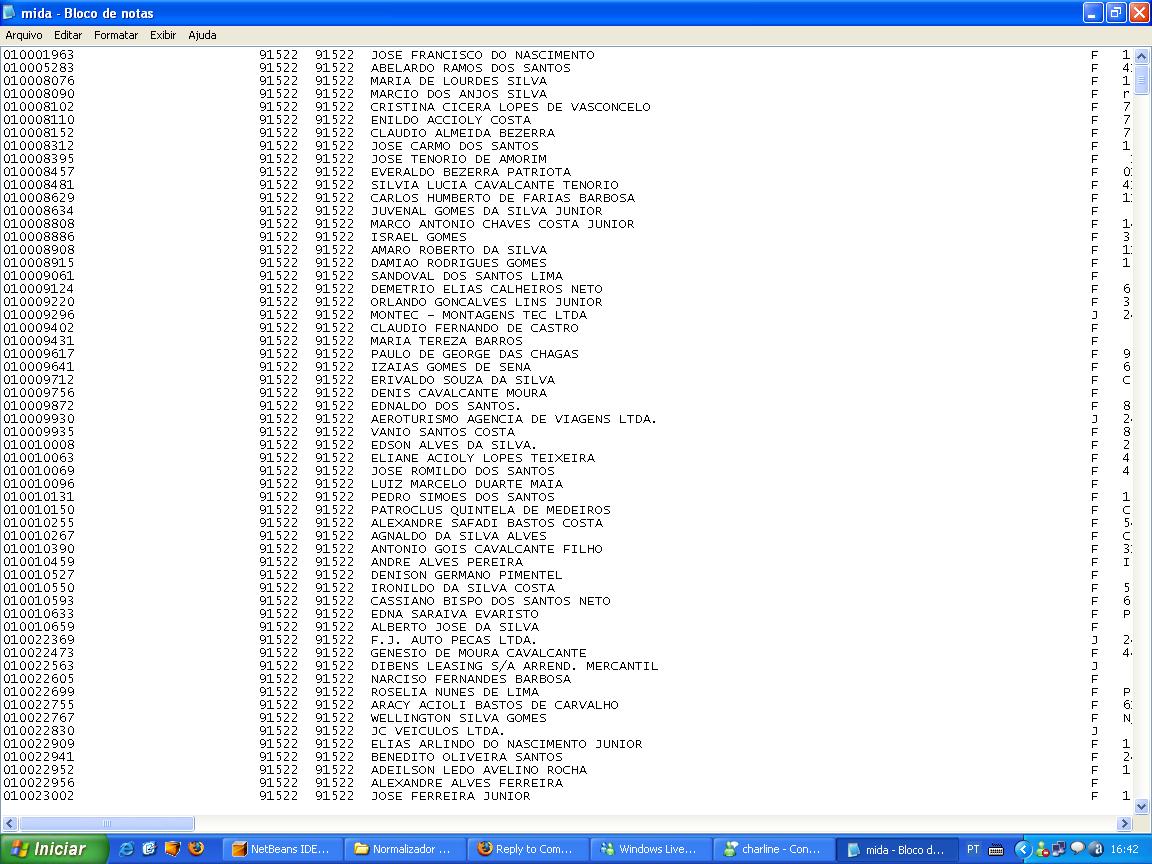1152x864 pixels.
Task: Launch Firefox from the quick launch bar
Action: tap(196, 849)
